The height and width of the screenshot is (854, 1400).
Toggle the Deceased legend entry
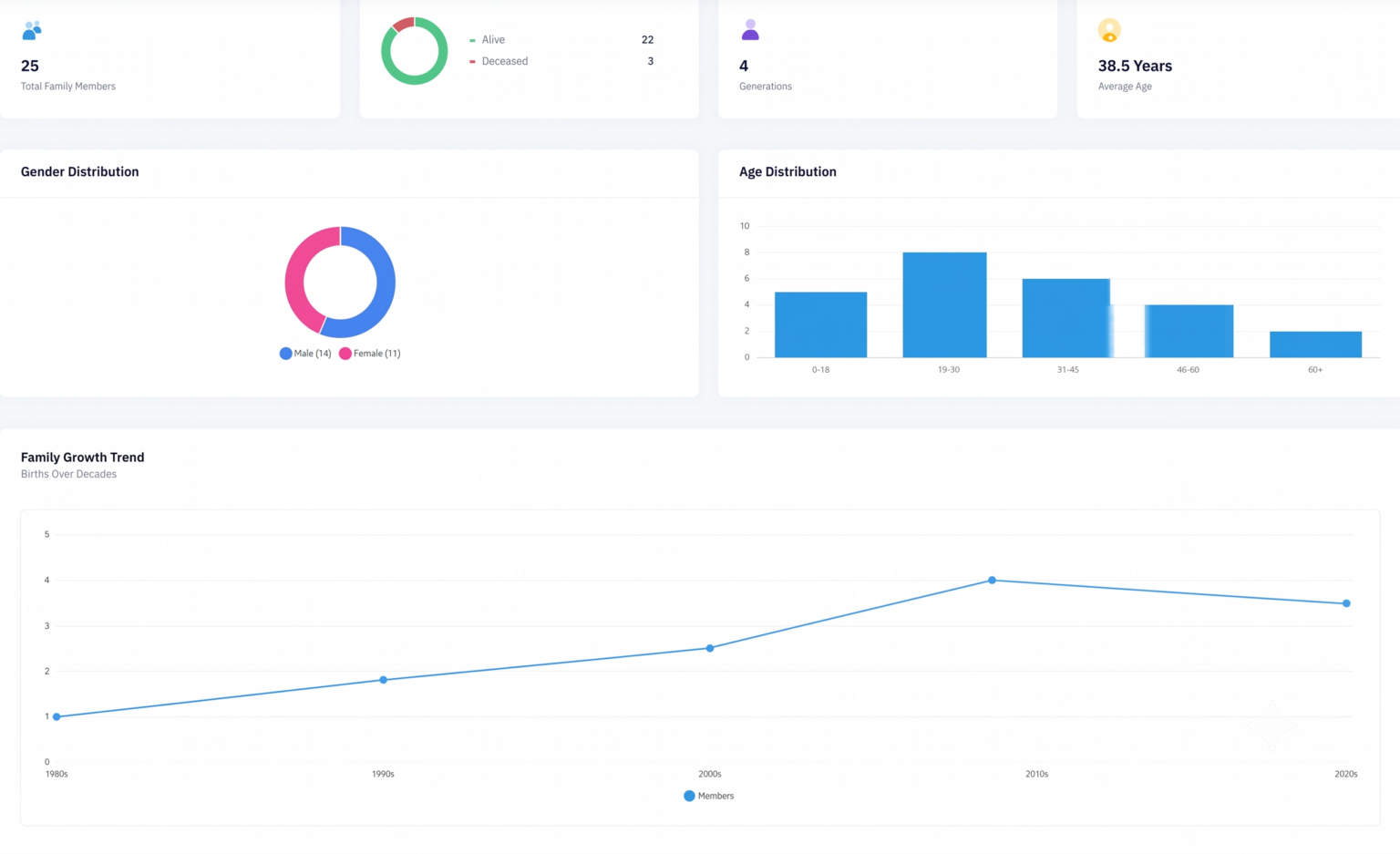click(x=499, y=61)
